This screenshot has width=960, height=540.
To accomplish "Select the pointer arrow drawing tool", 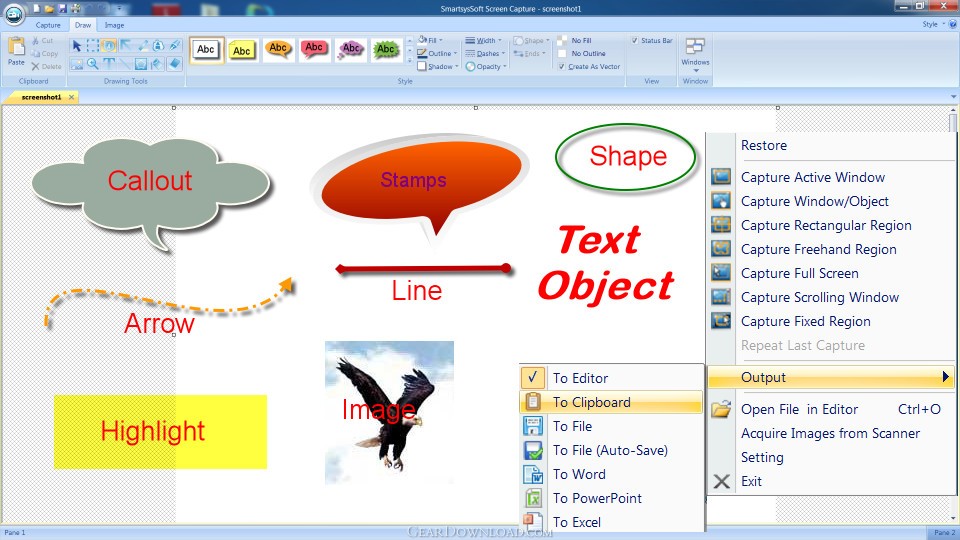I will pos(77,46).
